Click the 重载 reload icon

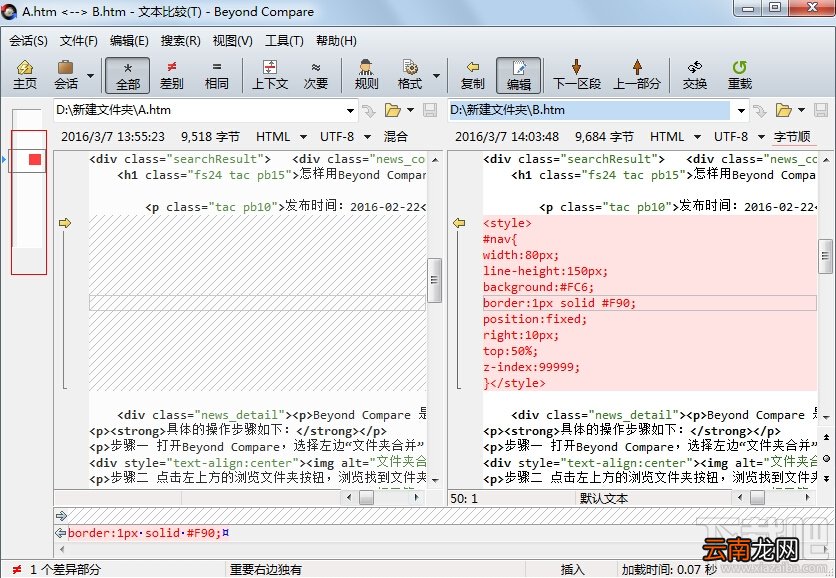(x=739, y=67)
